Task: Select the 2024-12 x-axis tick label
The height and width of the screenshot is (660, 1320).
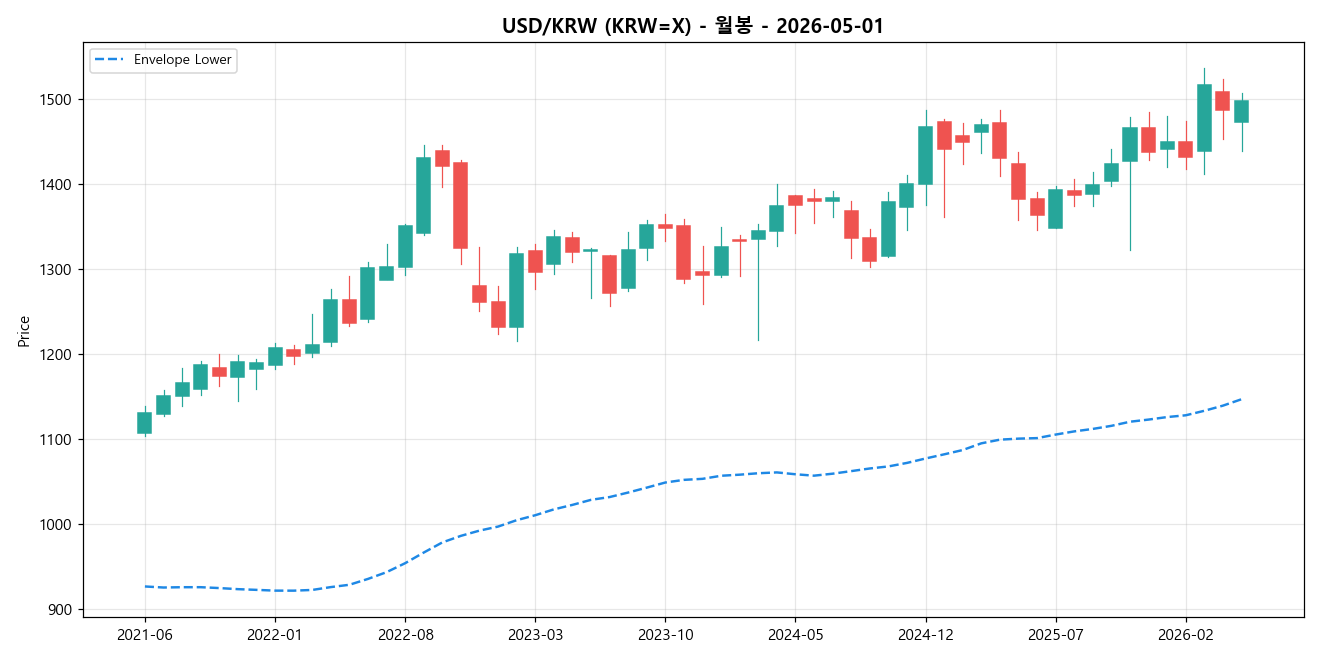Action: (x=925, y=634)
